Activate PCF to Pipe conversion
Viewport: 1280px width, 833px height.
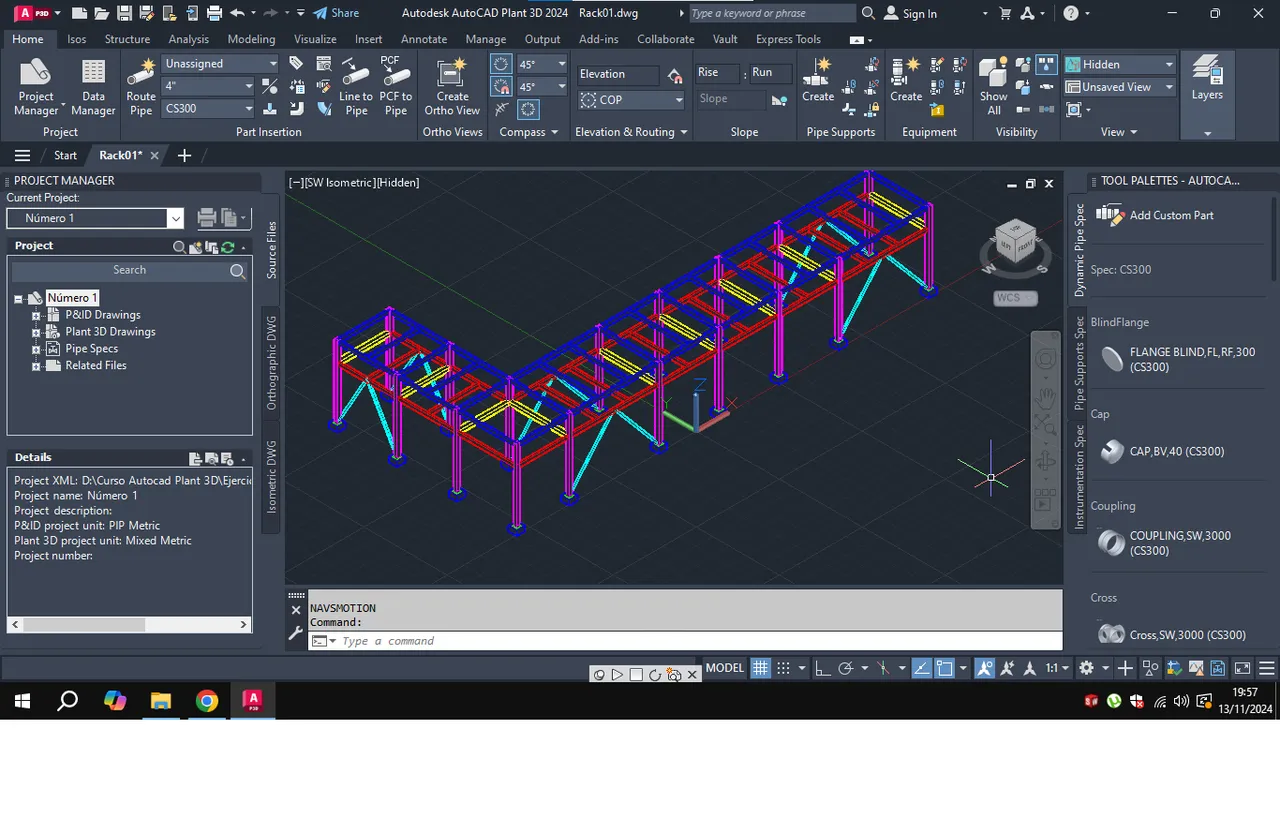pyautogui.click(x=395, y=87)
